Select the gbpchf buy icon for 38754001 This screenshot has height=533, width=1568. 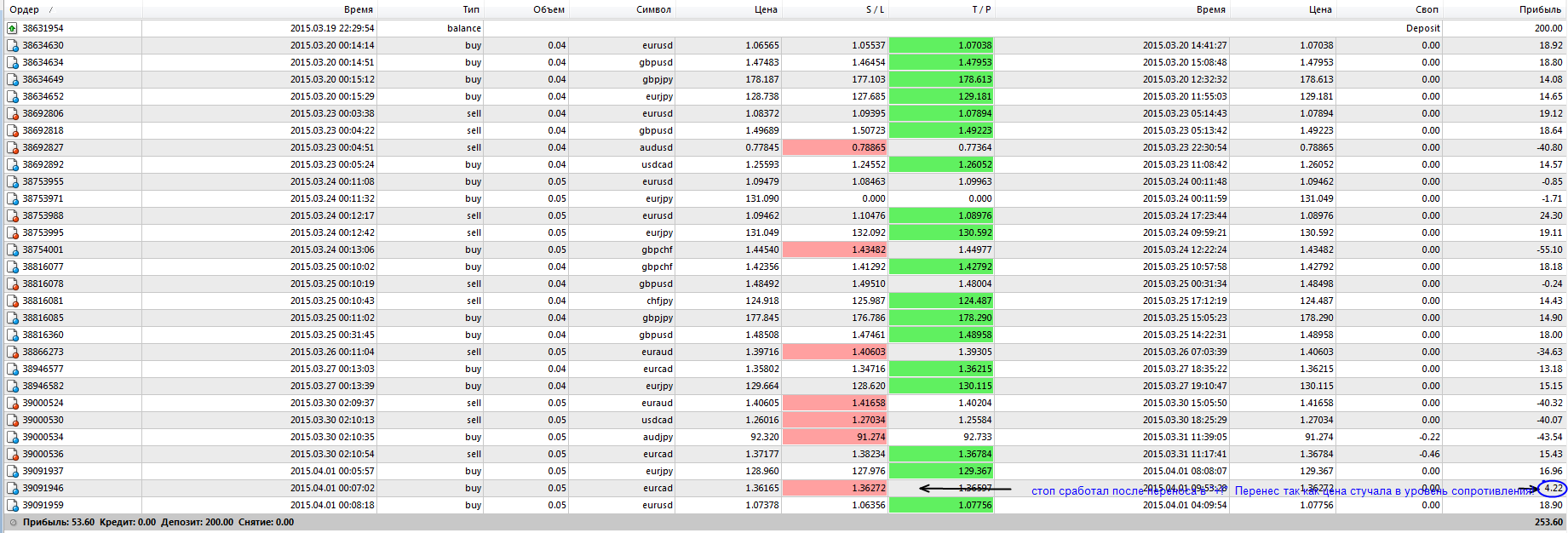[x=12, y=249]
